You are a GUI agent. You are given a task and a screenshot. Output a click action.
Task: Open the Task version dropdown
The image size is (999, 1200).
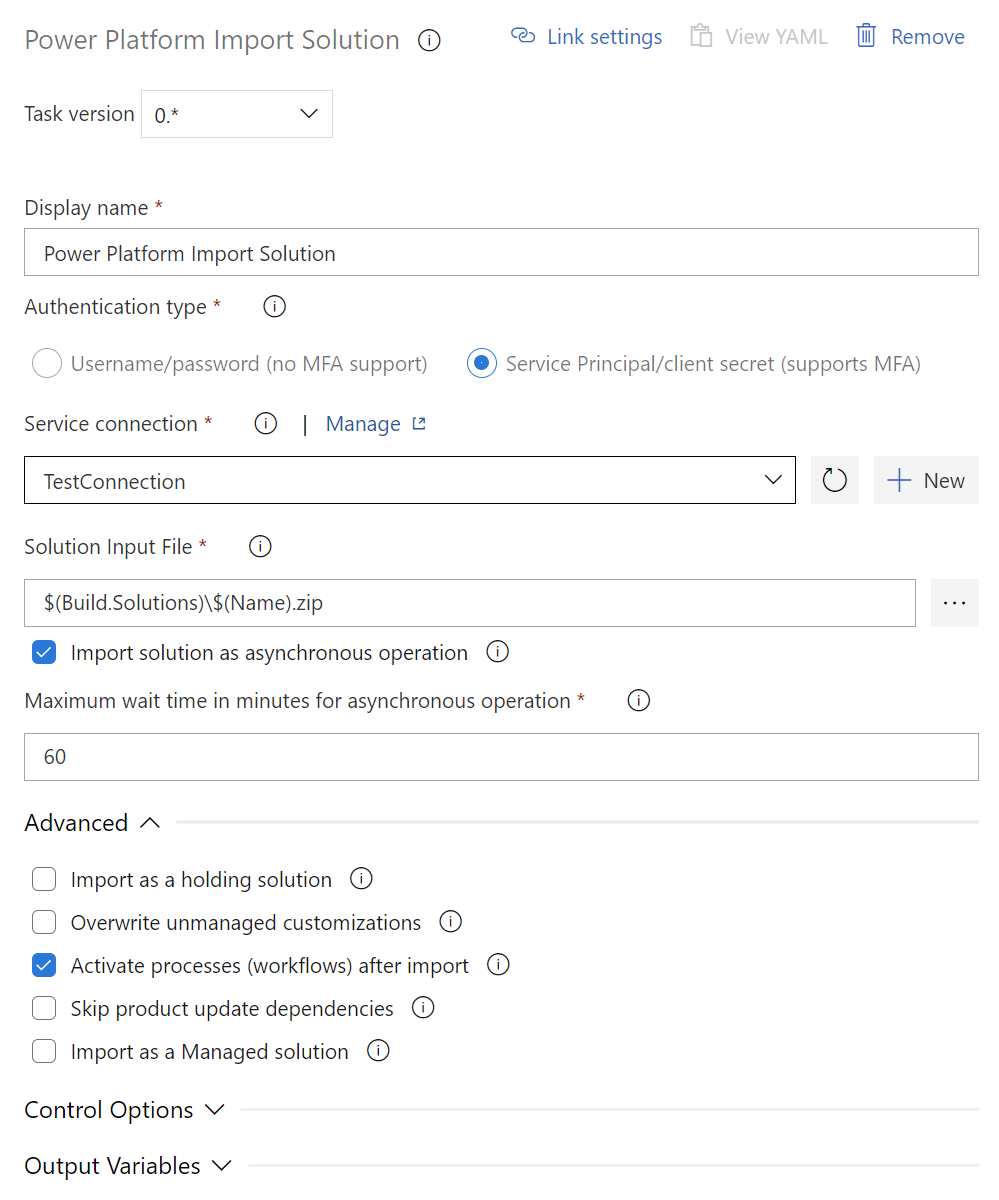pos(237,114)
